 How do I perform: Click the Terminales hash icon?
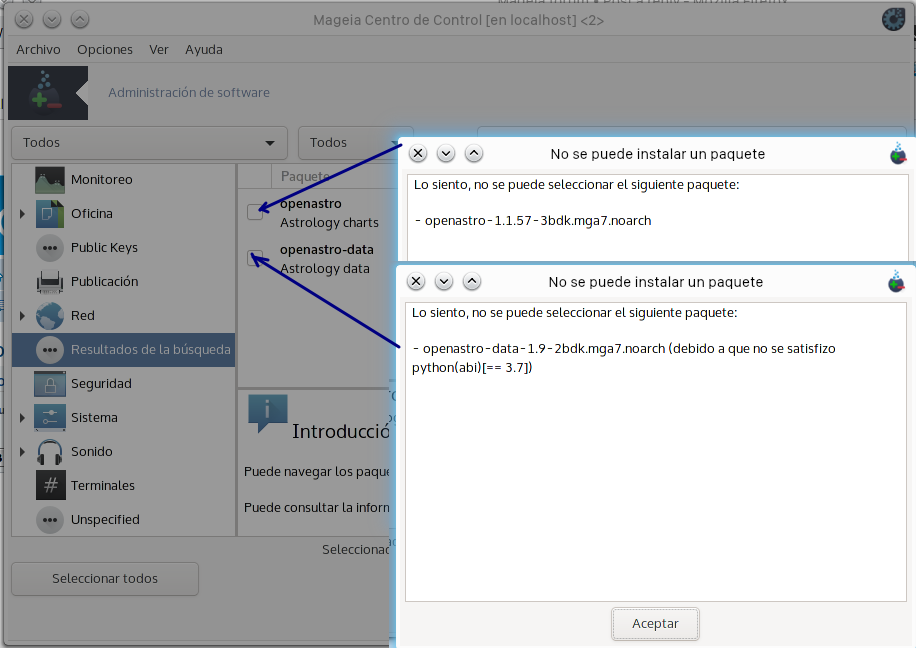[x=50, y=486]
